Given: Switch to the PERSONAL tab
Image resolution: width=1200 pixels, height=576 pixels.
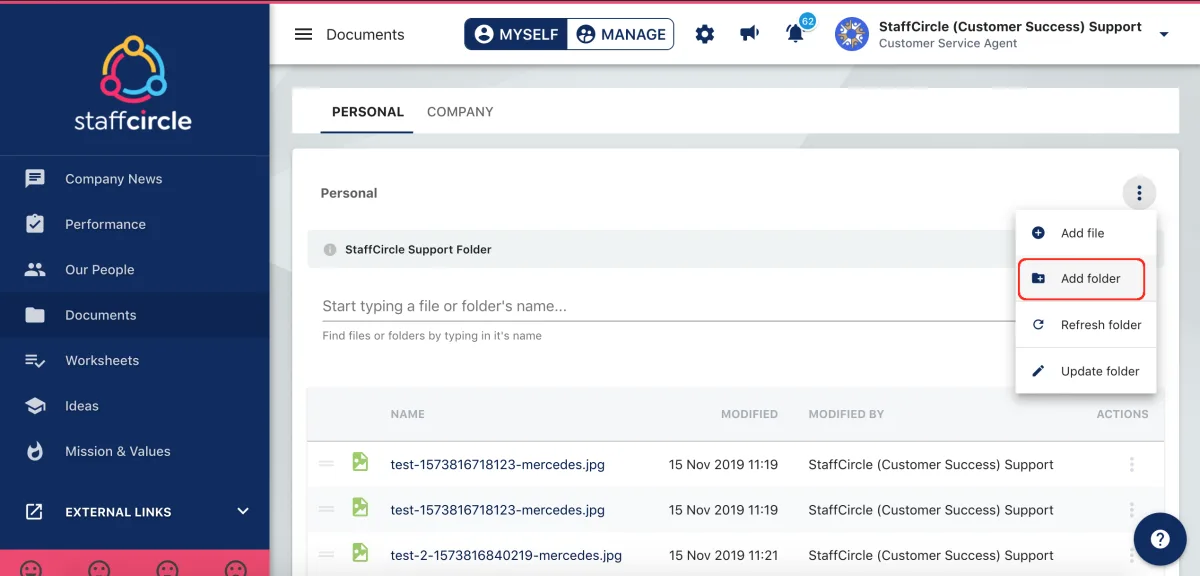Looking at the screenshot, I should (368, 112).
